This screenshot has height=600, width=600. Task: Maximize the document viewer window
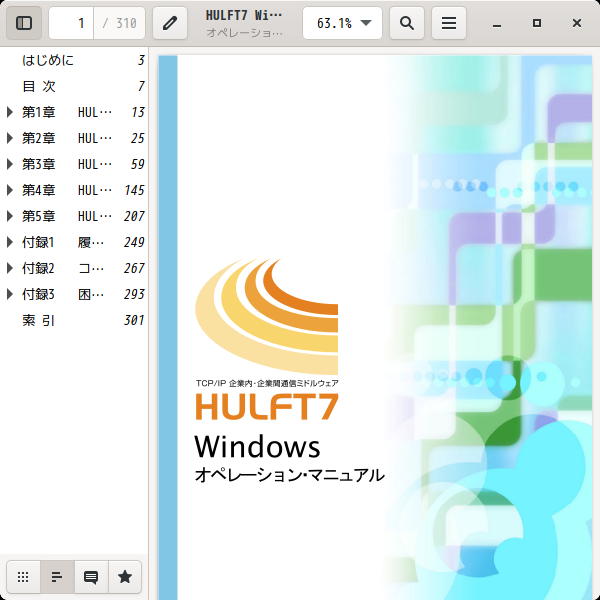[x=537, y=23]
